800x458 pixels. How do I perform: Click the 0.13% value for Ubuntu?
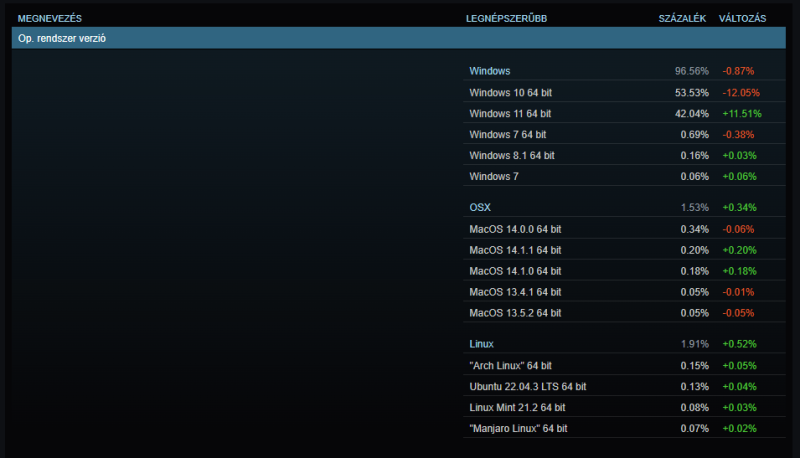pos(694,387)
